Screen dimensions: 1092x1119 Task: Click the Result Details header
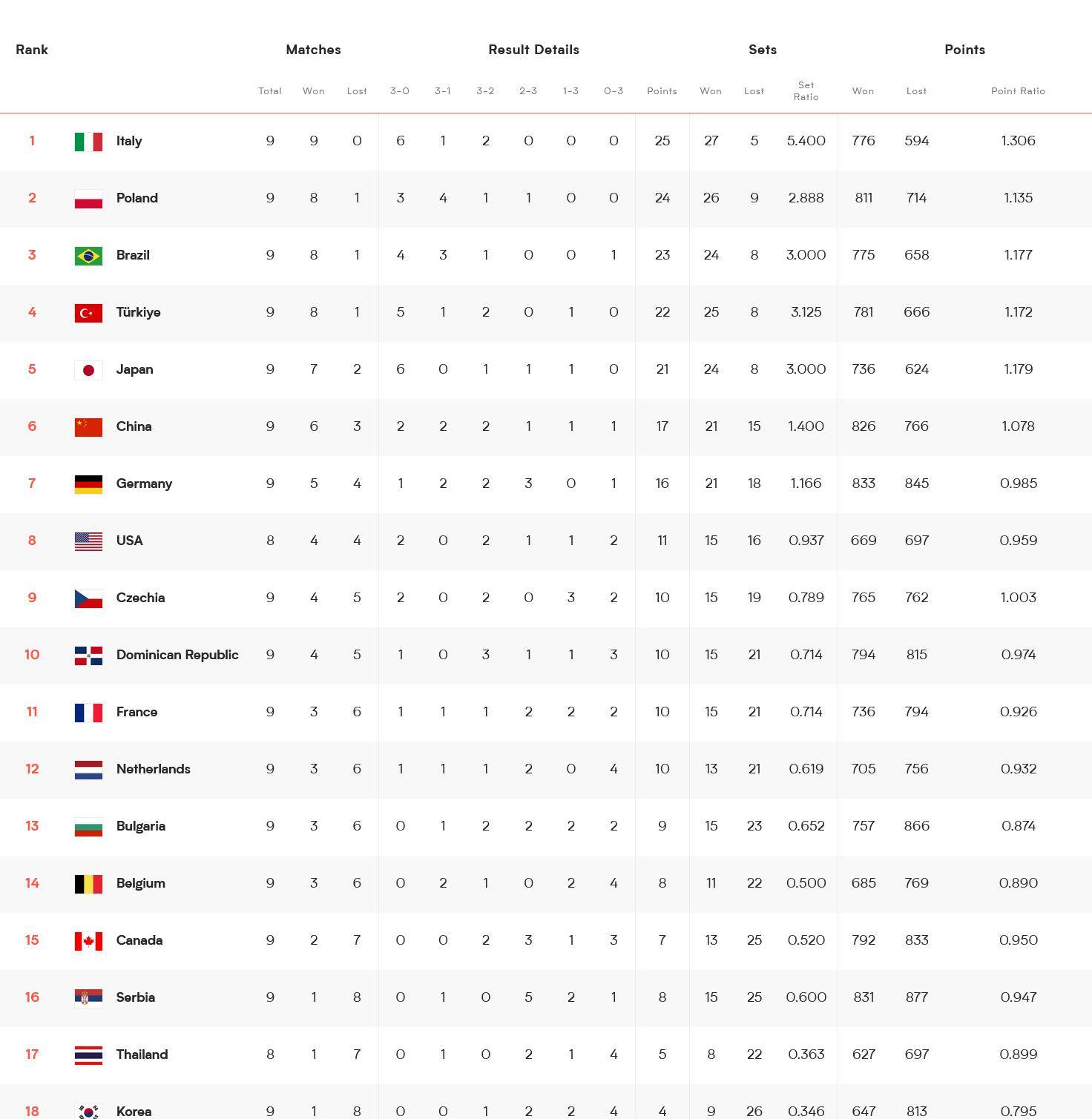[533, 50]
